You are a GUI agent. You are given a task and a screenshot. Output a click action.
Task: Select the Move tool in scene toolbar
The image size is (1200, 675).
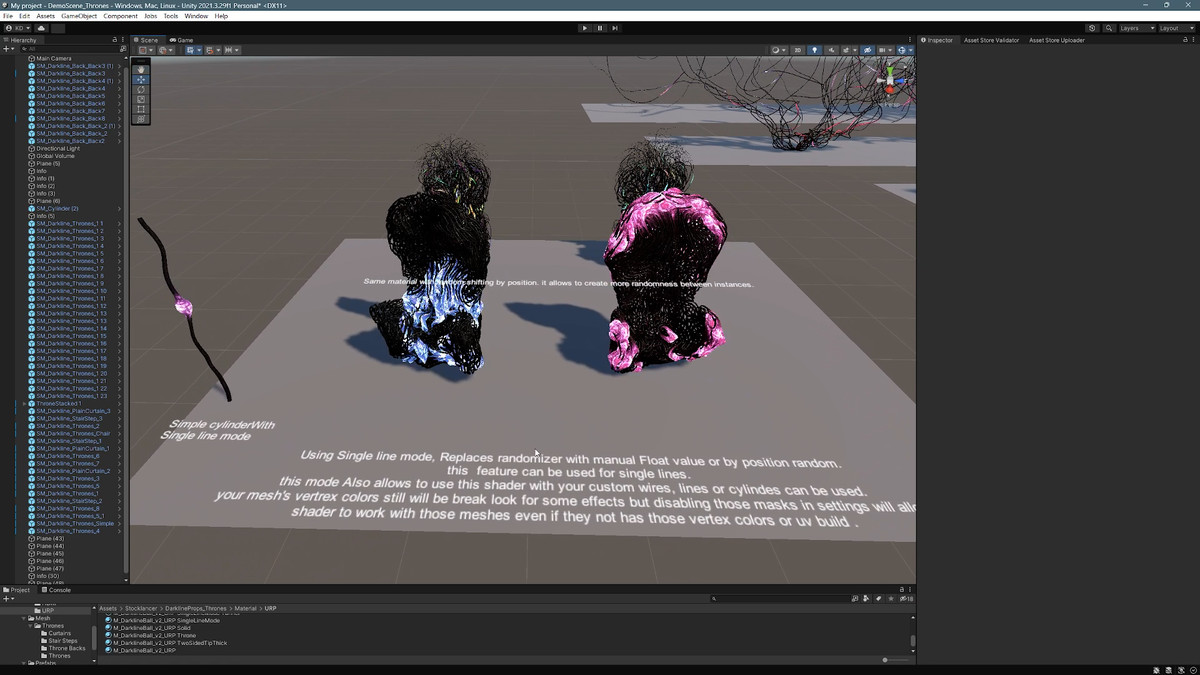141,80
